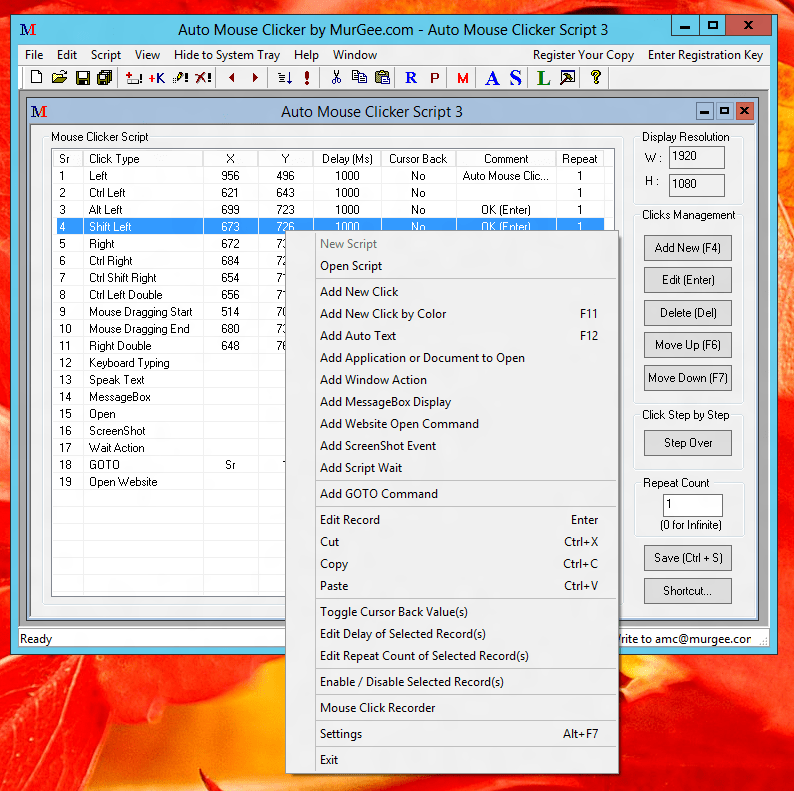This screenshot has width=794, height=791.
Task: Choose Add Window Action entry
Action: (452, 380)
